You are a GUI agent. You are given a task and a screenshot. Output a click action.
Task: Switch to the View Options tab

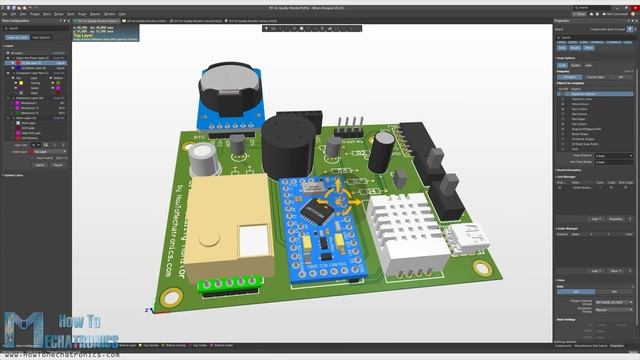pos(41,38)
